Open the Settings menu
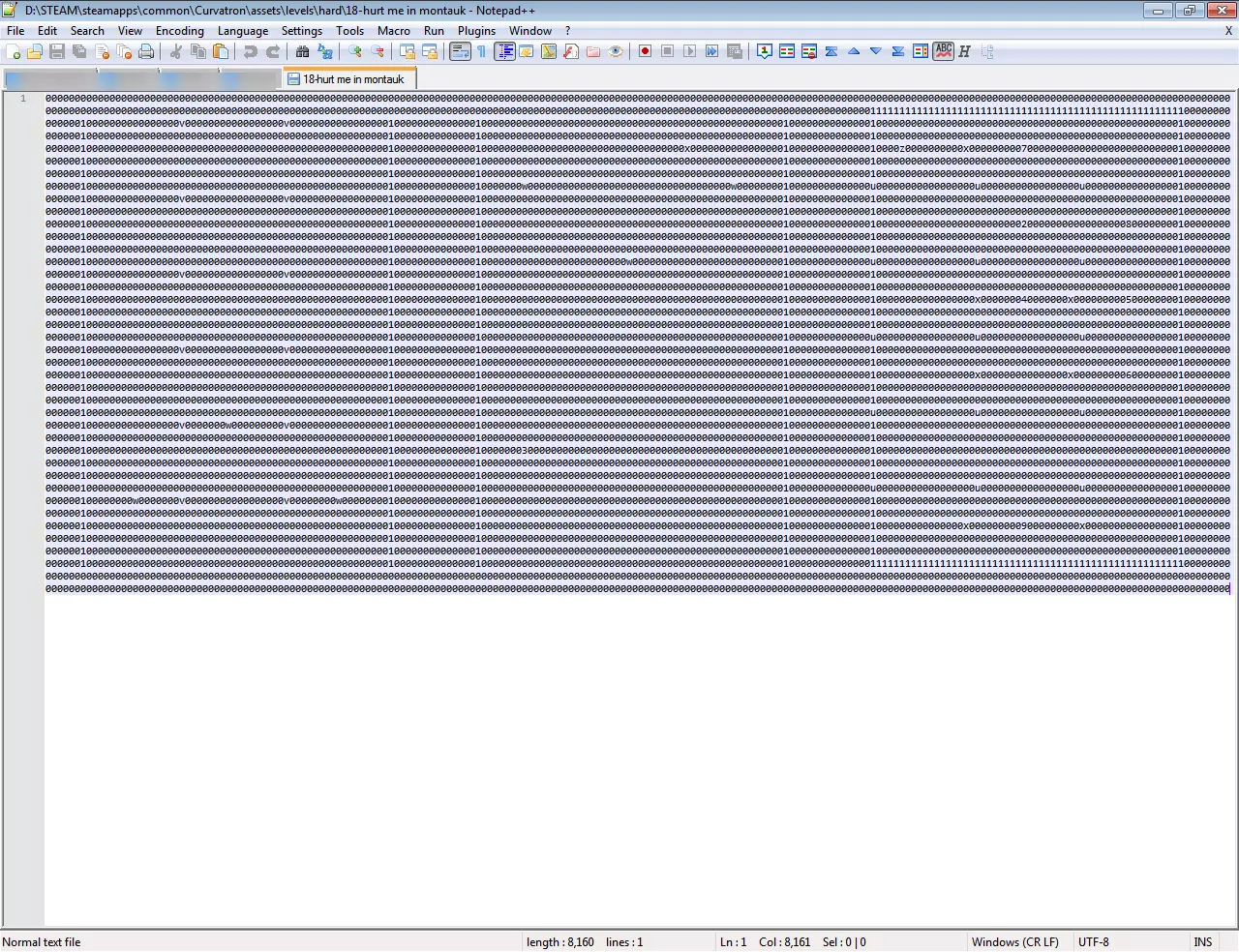1239x952 pixels. [x=302, y=31]
